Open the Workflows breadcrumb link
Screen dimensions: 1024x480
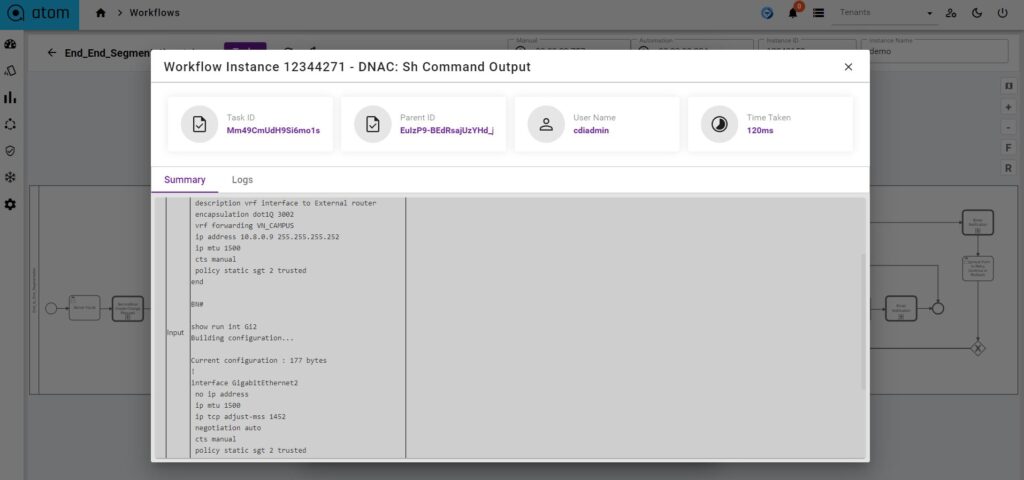point(154,13)
